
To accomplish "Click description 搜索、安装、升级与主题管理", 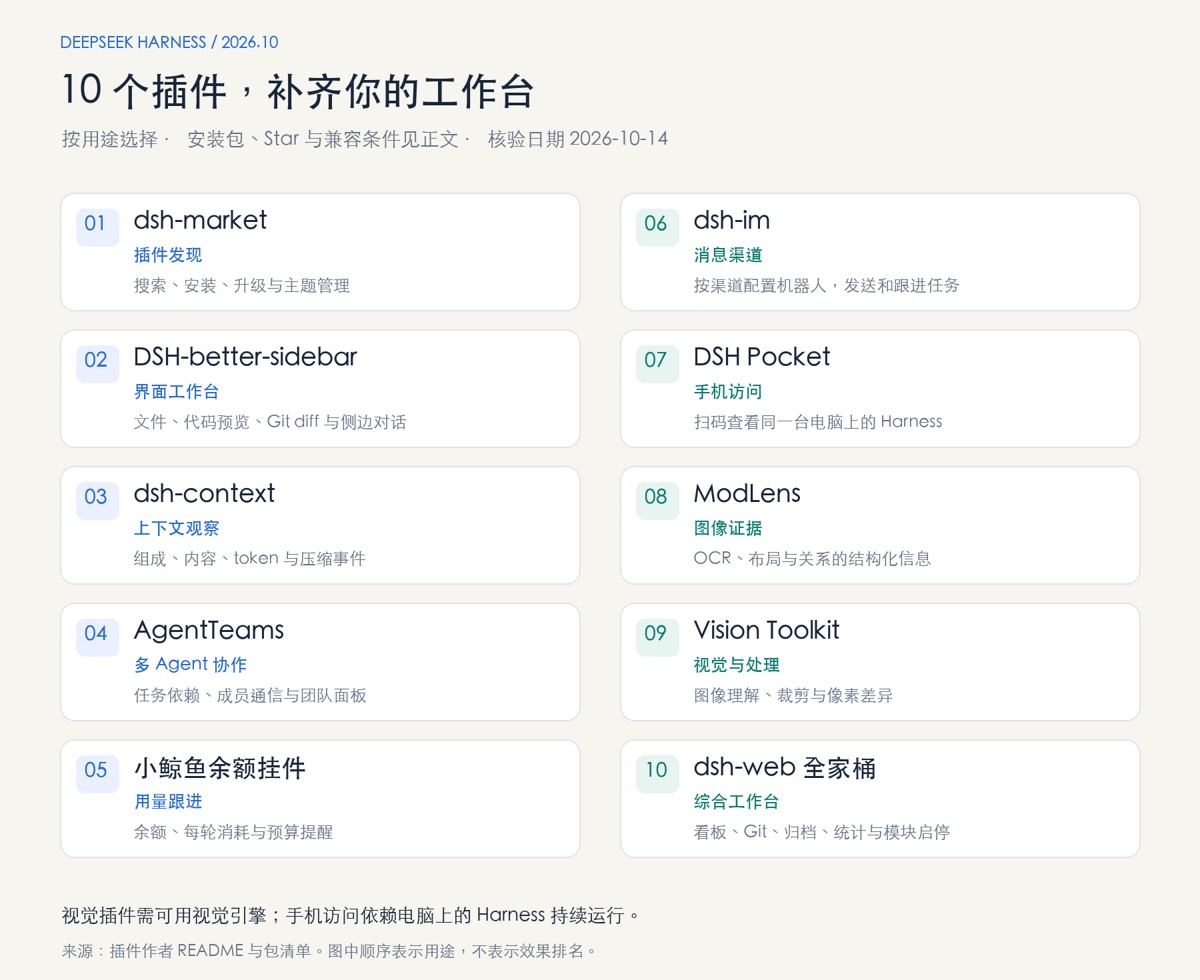I will click(242, 286).
